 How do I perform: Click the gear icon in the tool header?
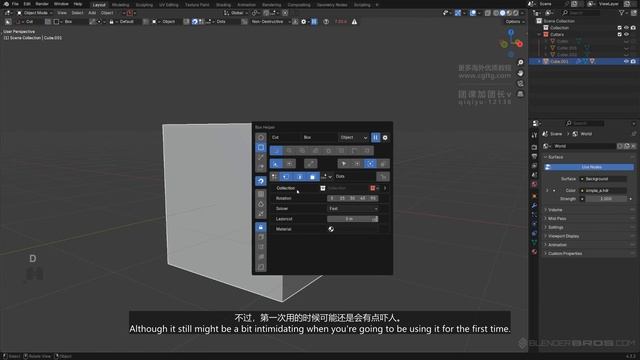[x=304, y=22]
